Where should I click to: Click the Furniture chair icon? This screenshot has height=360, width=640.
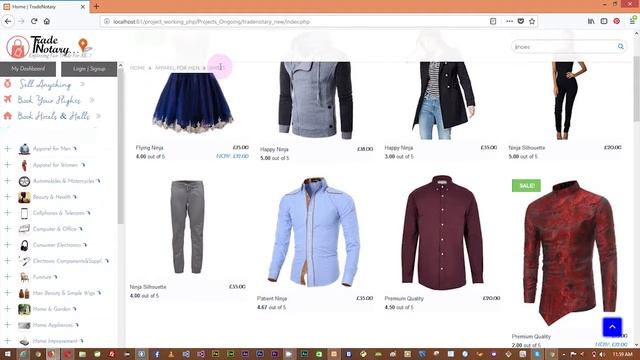(24, 277)
